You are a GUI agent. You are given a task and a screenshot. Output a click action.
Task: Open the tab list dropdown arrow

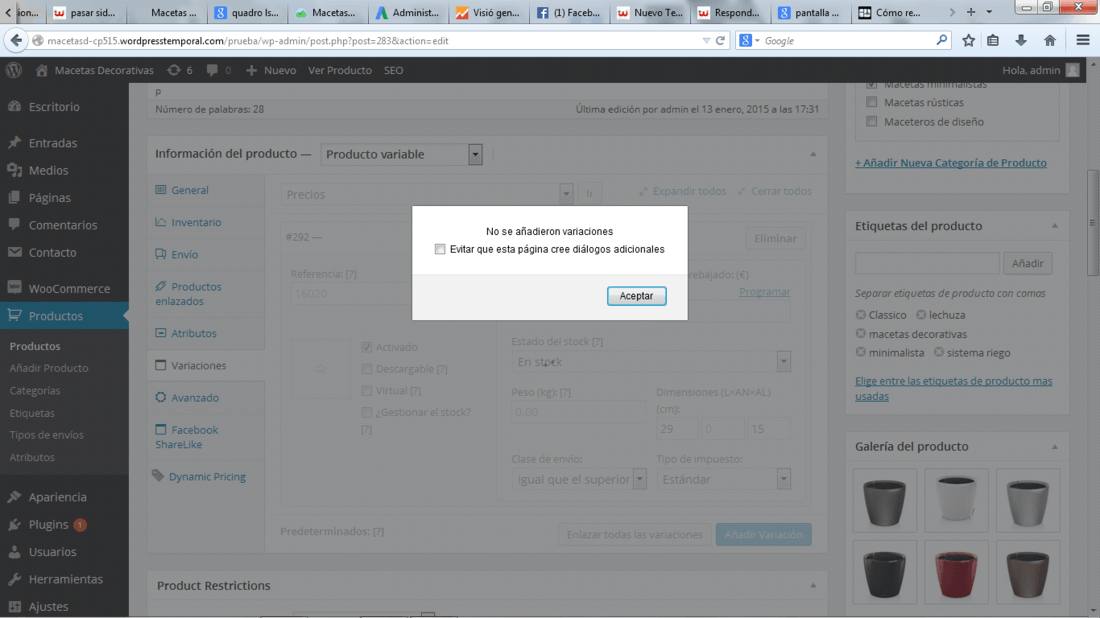tap(989, 12)
